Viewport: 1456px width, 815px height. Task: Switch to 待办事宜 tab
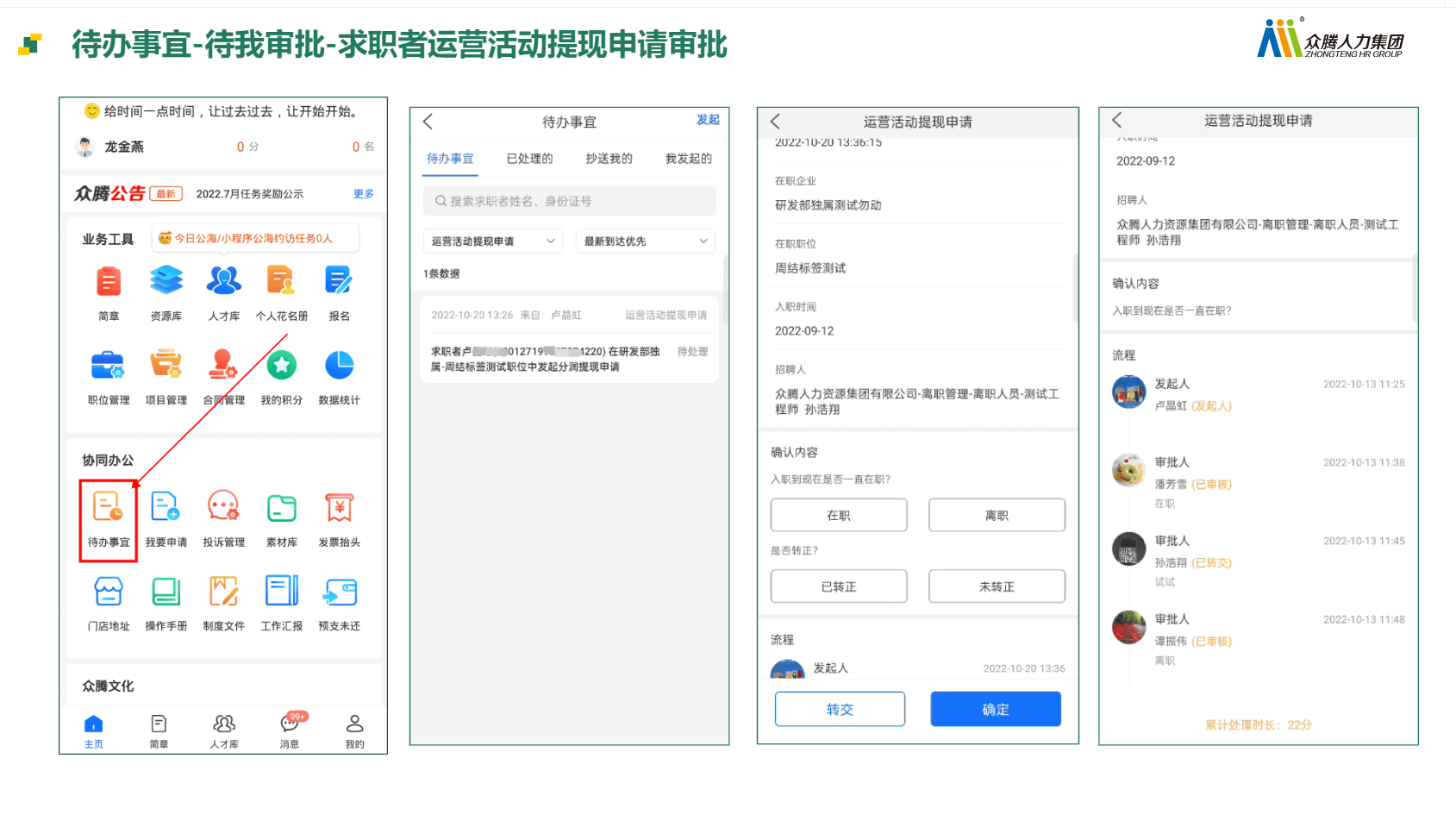click(450, 159)
